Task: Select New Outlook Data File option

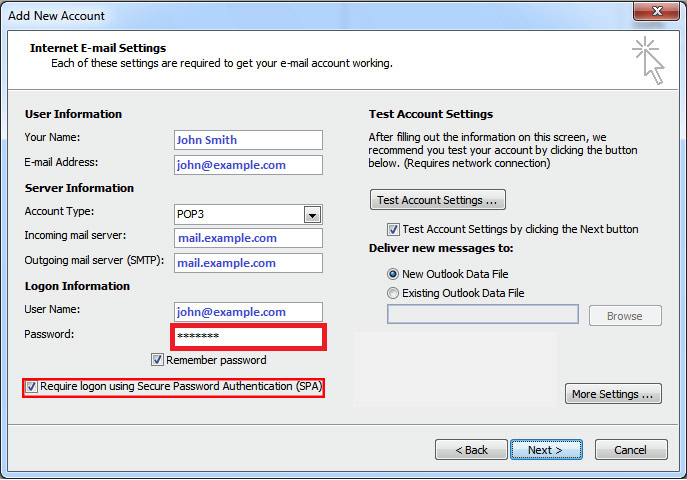Action: click(393, 274)
